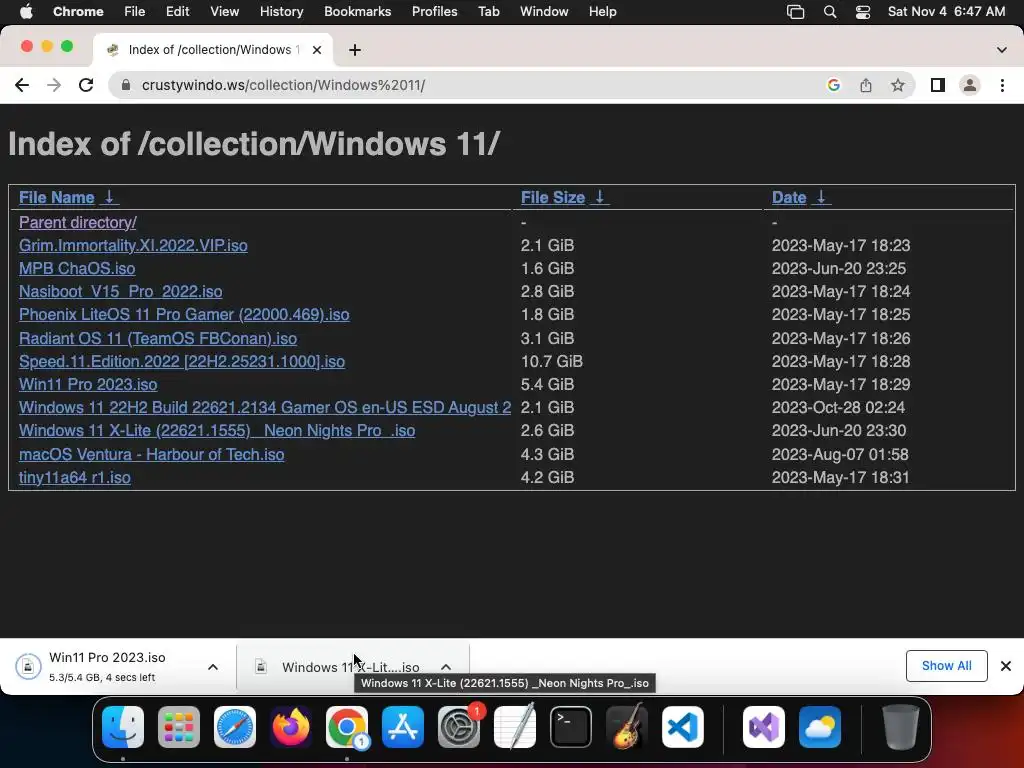The image size is (1024, 768).
Task: Open macOS Ventura - Harbour of Tech.iso
Action: (152, 454)
